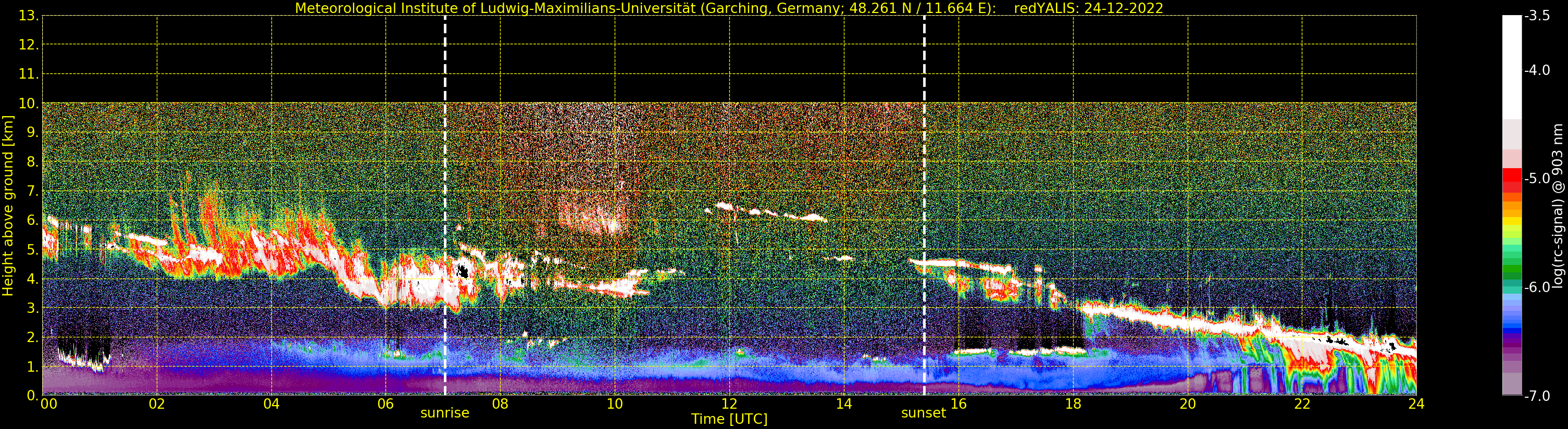This screenshot has width=1568, height=429.
Task: Click the time axis tick label 10
Action: pos(615,404)
